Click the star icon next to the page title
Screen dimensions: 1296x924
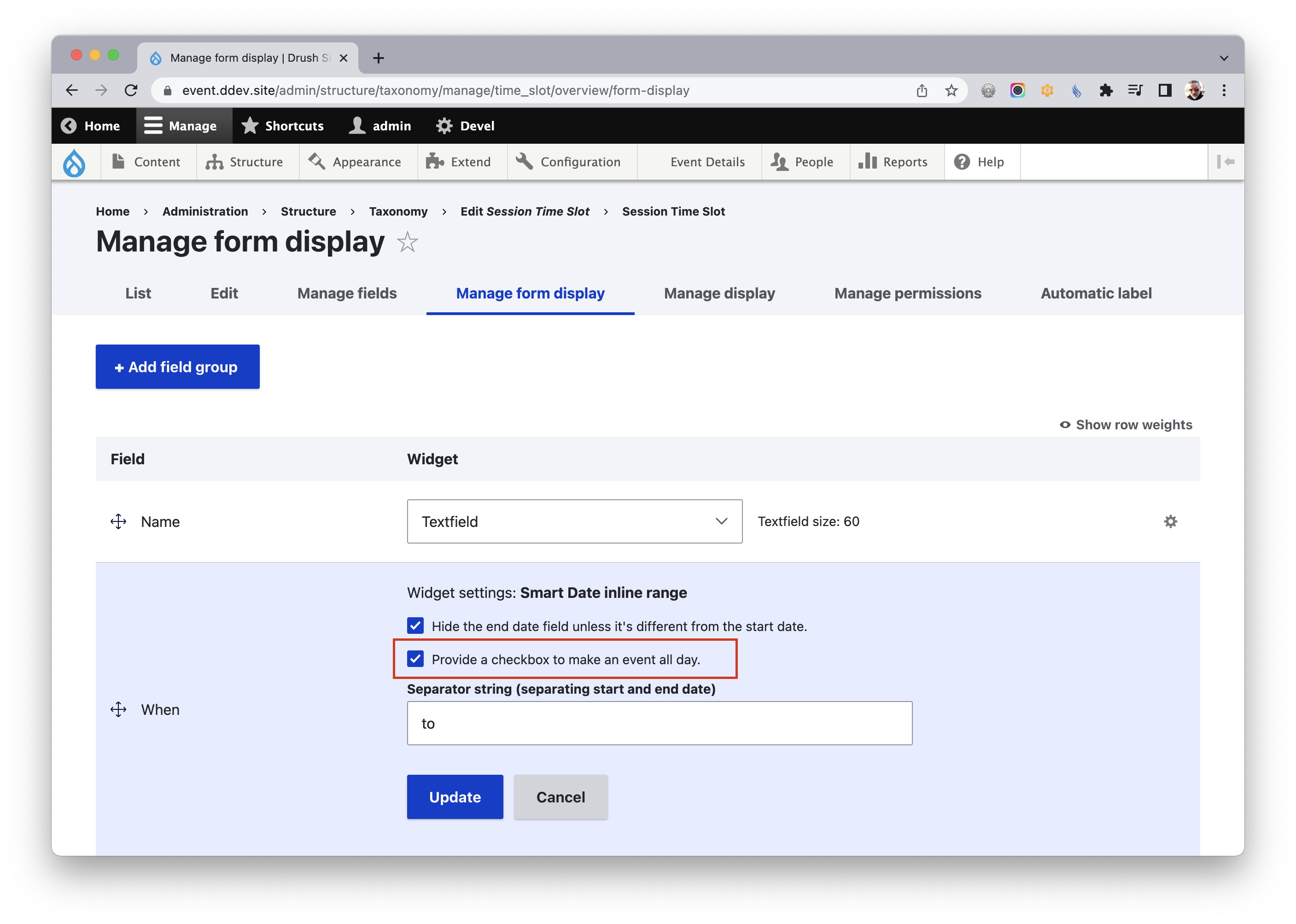point(407,242)
